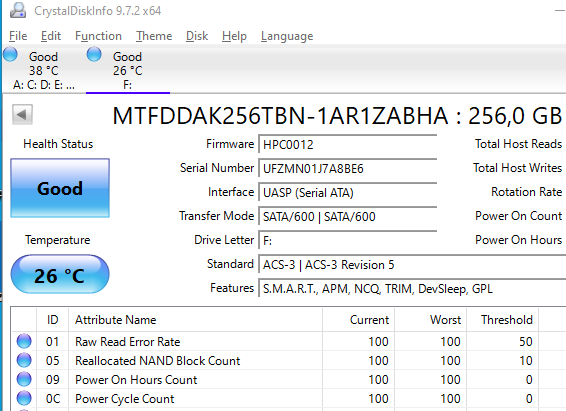Image resolution: width=566 pixels, height=411 pixels.
Task: Go to previous disk with left arrow button
Action: (22, 115)
